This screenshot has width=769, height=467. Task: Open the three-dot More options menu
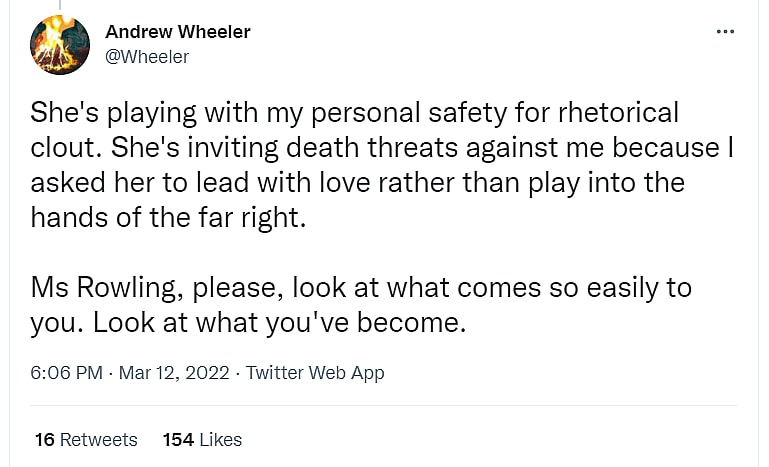click(x=725, y=32)
